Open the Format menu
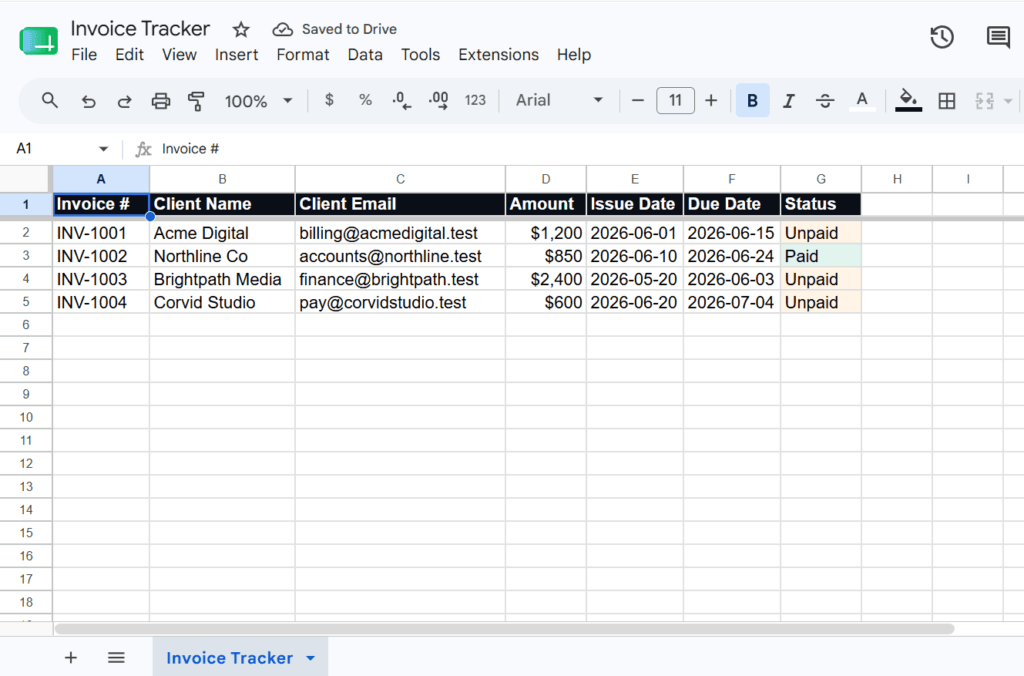Screen dimensions: 1024x676 [x=302, y=55]
